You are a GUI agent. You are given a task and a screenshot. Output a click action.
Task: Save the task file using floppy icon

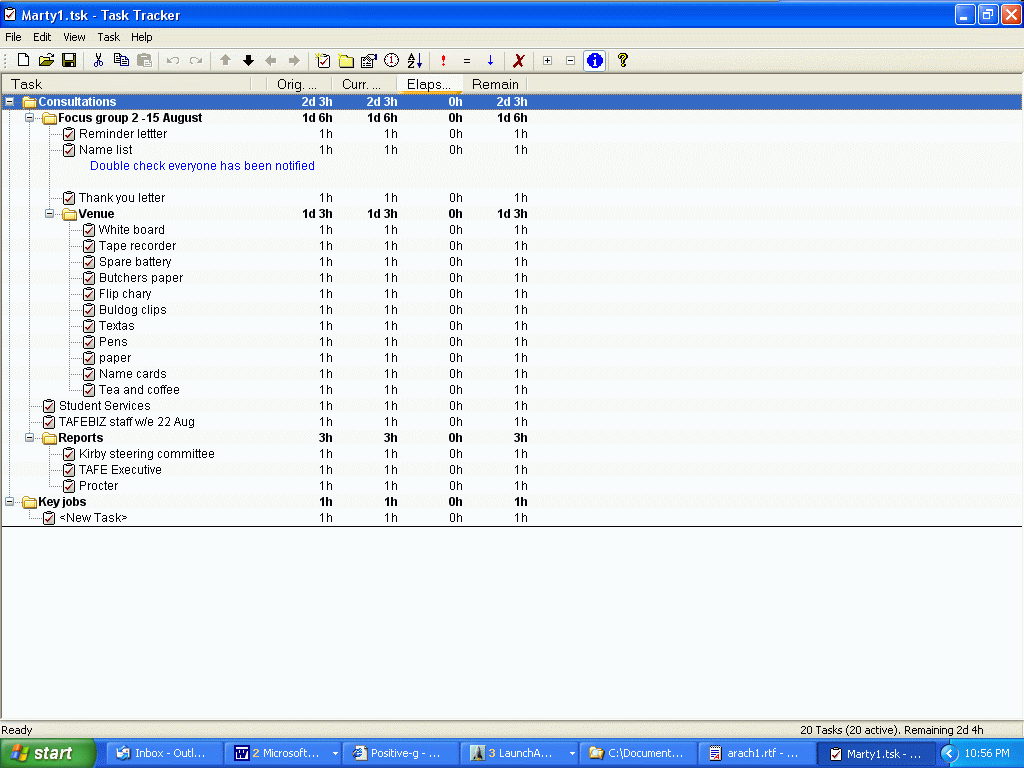click(69, 61)
